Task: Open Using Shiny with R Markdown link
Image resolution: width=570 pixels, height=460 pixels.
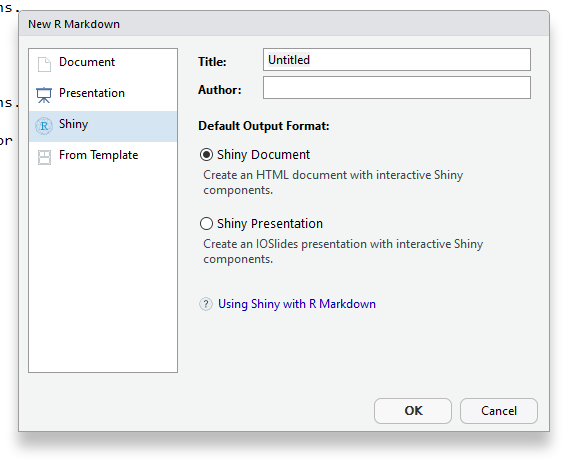Action: click(x=297, y=304)
